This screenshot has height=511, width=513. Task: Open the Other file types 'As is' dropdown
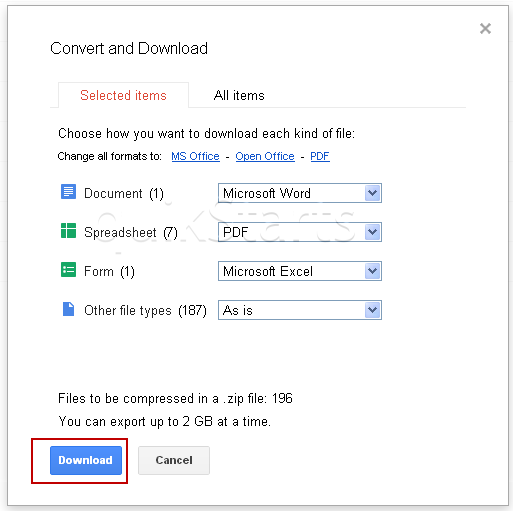tap(300, 310)
